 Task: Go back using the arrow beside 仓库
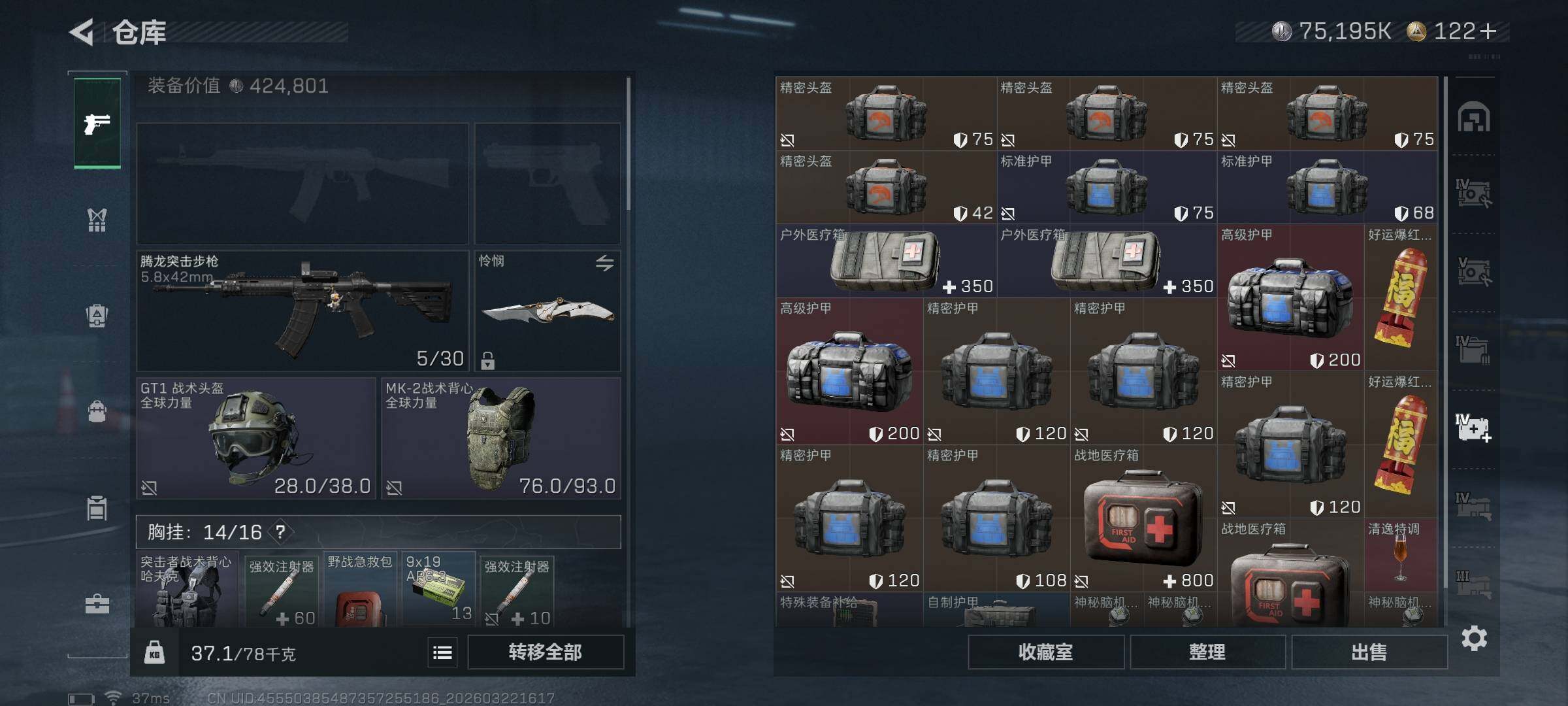82,32
